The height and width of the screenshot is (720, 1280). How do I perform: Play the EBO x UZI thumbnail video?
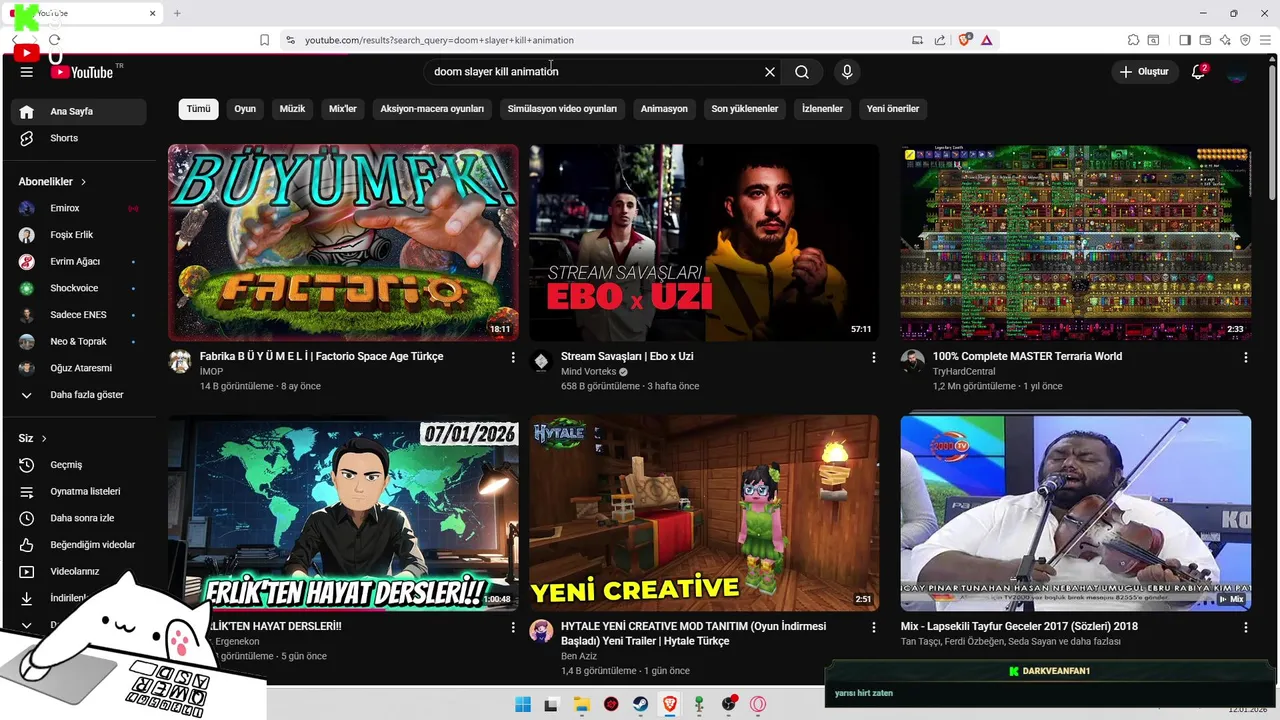pos(704,243)
